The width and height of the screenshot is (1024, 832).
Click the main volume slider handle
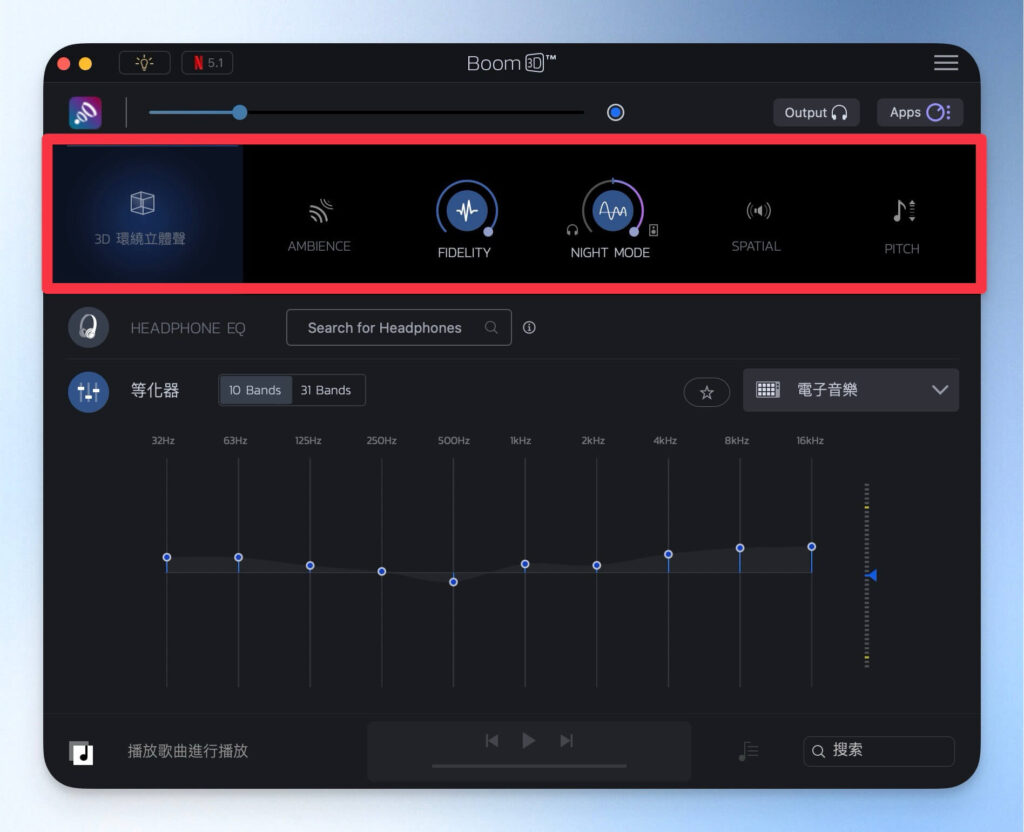point(240,112)
